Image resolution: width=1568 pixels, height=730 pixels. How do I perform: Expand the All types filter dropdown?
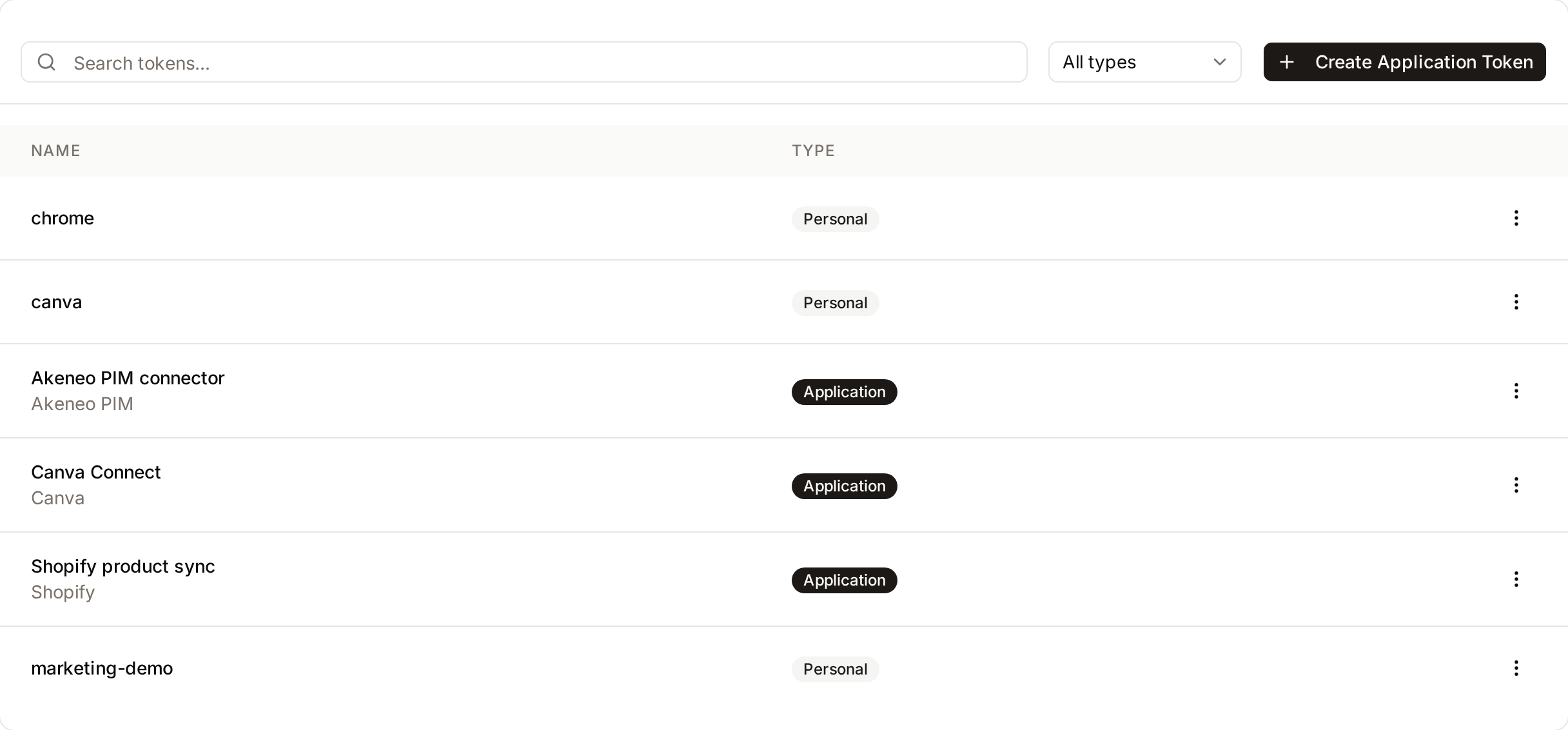click(x=1144, y=62)
